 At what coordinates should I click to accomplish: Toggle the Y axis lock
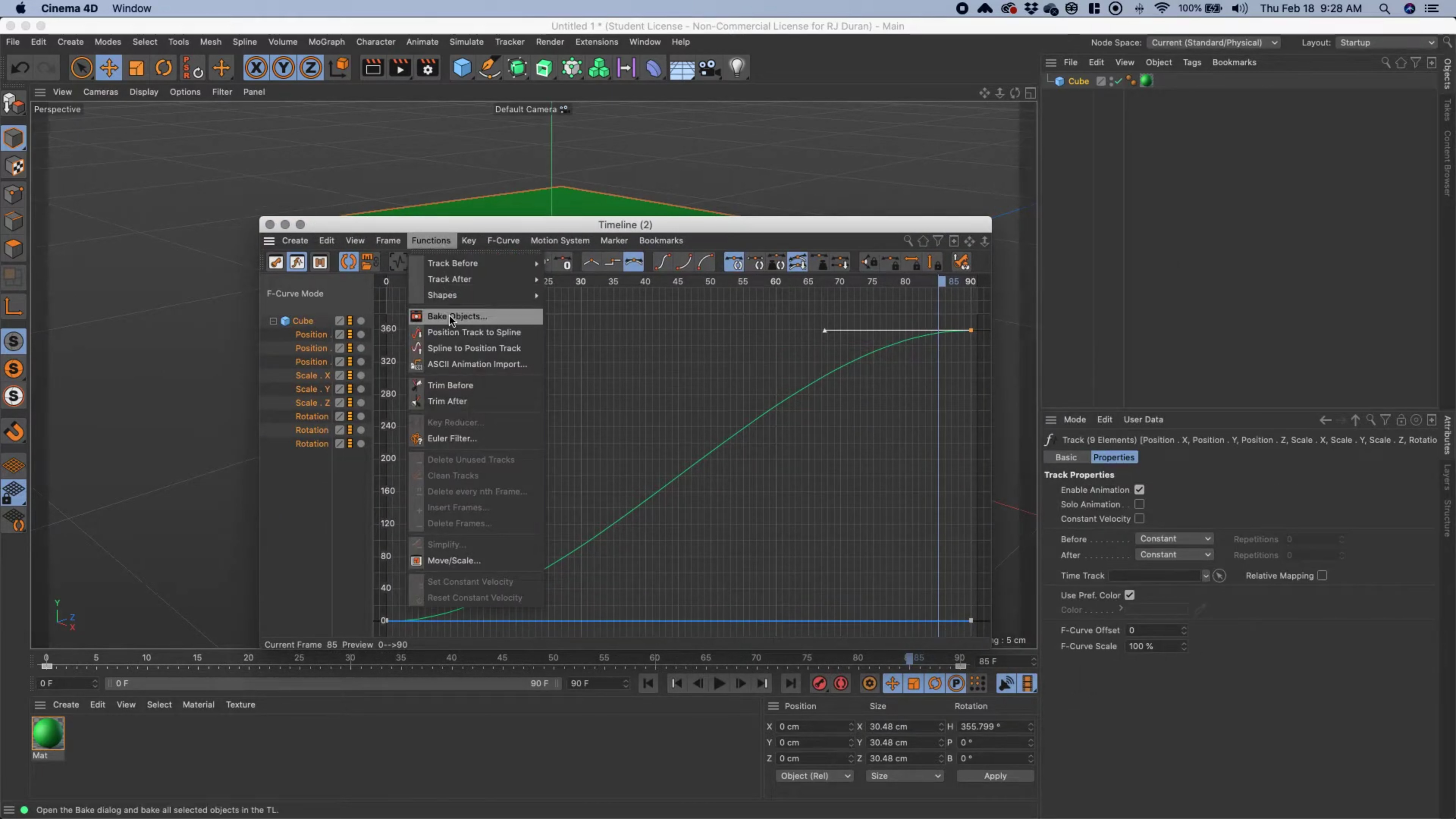pyautogui.click(x=283, y=68)
